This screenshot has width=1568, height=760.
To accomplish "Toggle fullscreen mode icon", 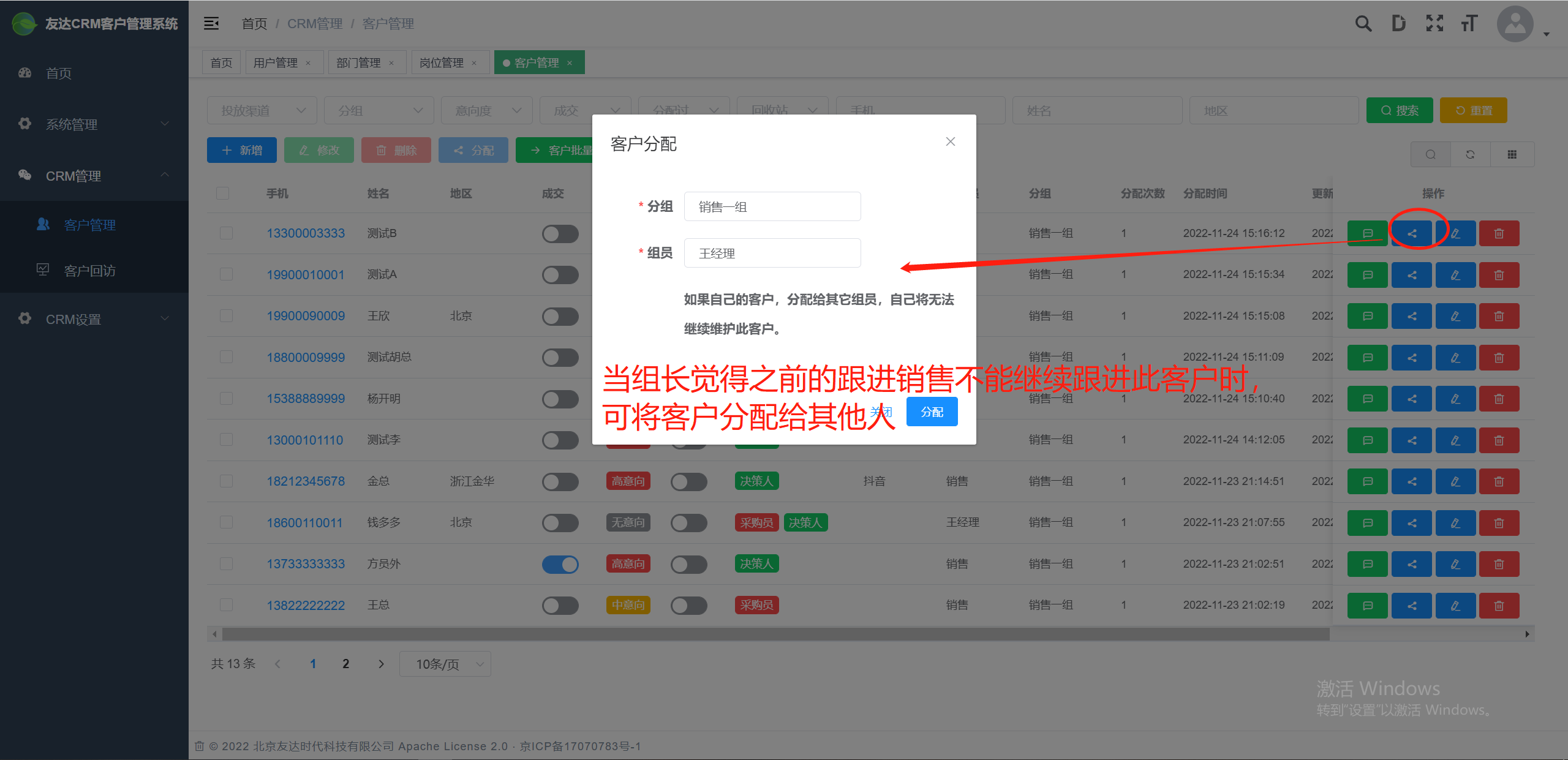I will click(x=1434, y=23).
